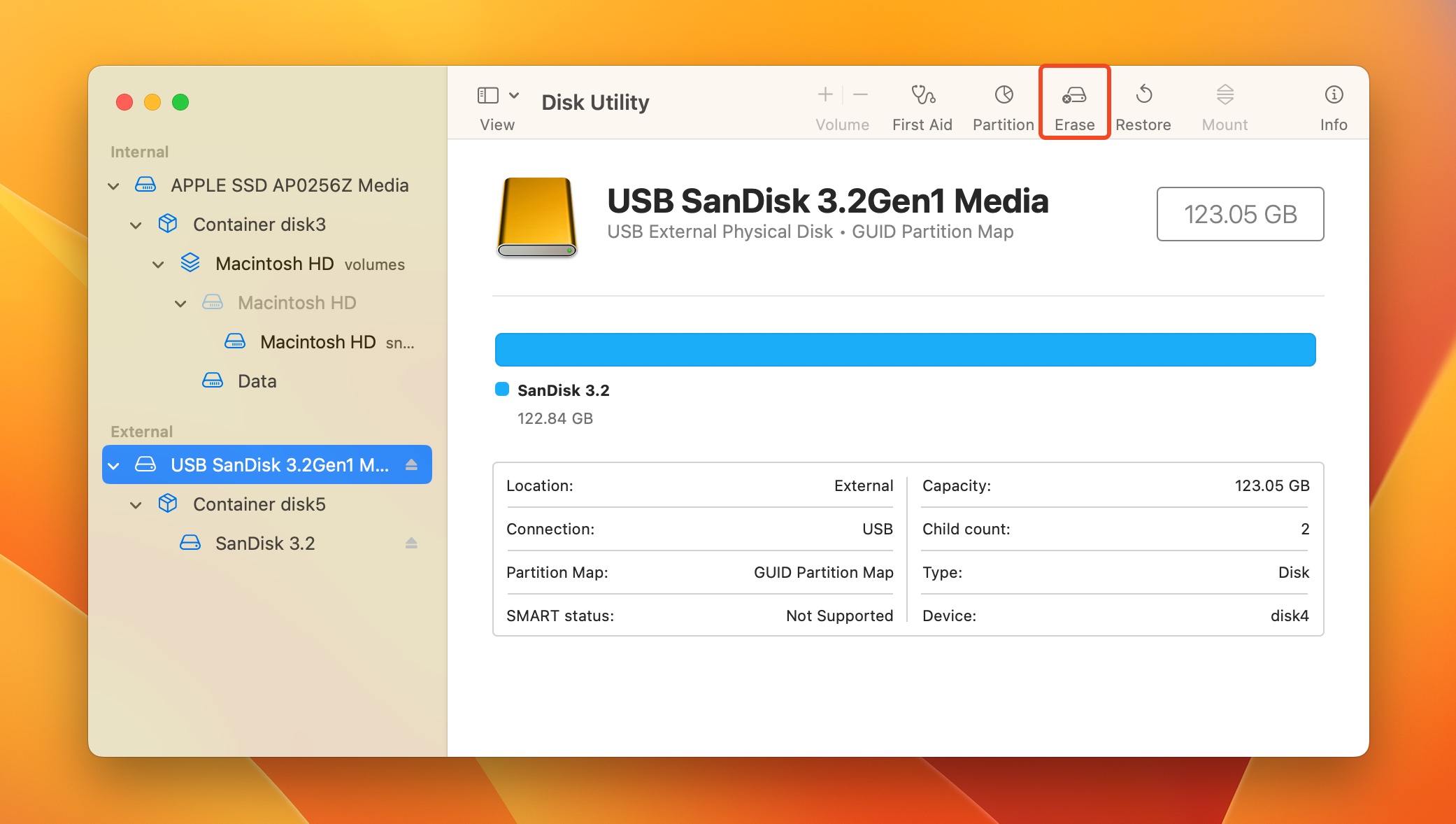
Task: Collapse Container disk5 disclosure arrow
Action: click(x=136, y=505)
